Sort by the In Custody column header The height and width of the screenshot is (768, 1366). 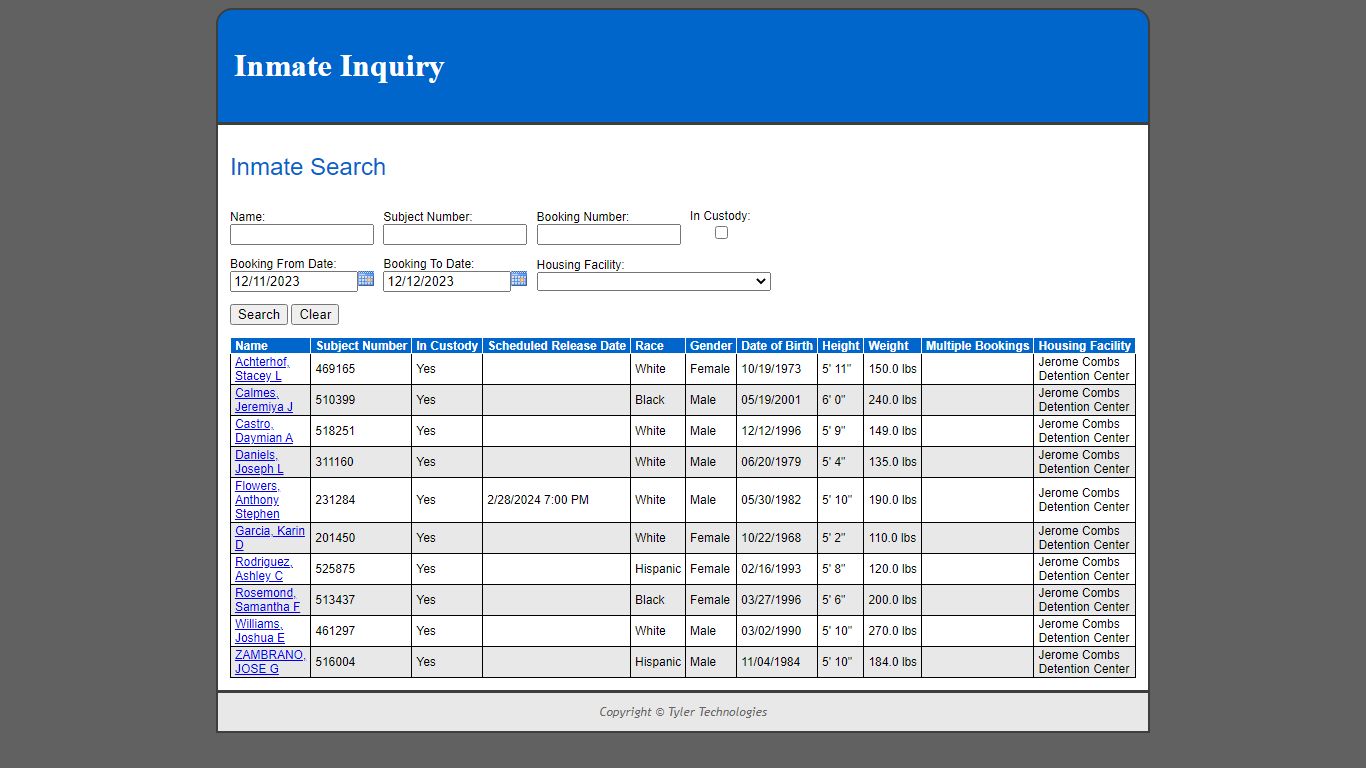[x=447, y=346]
